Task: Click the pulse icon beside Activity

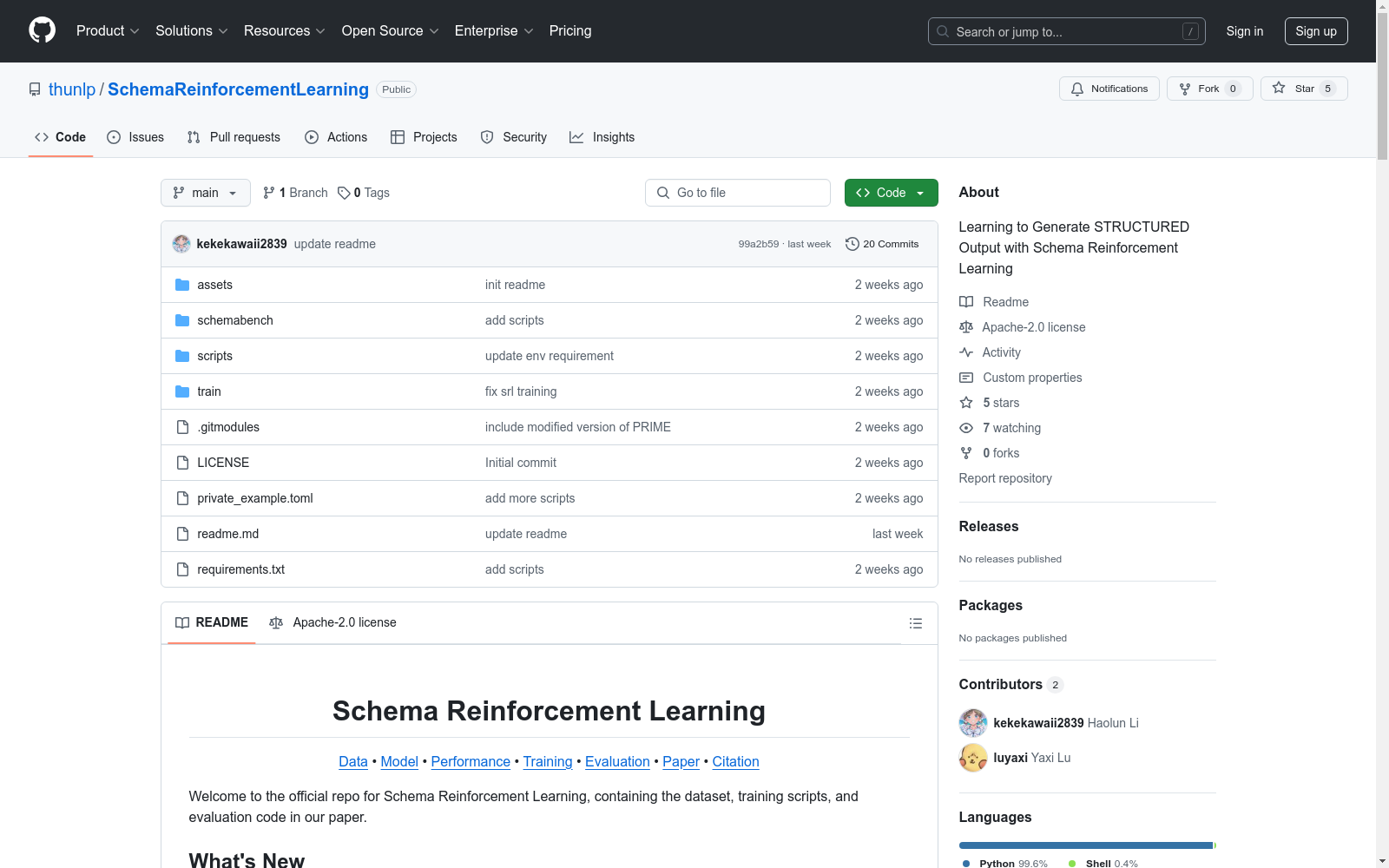Action: (966, 352)
